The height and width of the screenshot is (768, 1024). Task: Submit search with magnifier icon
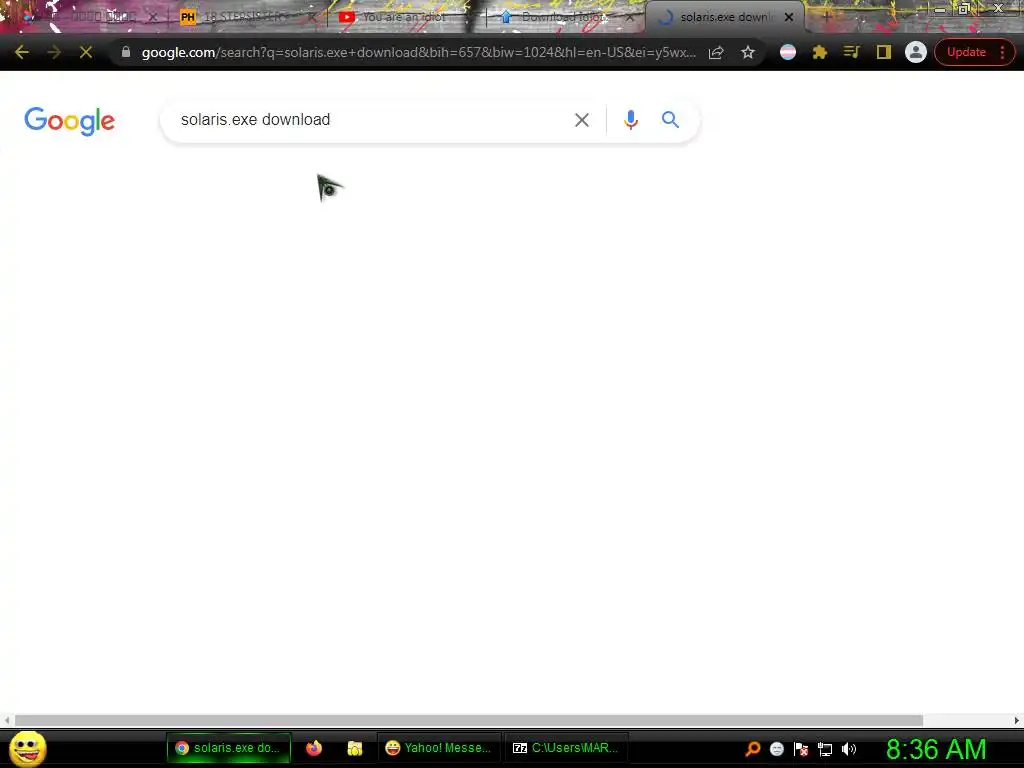pos(670,120)
